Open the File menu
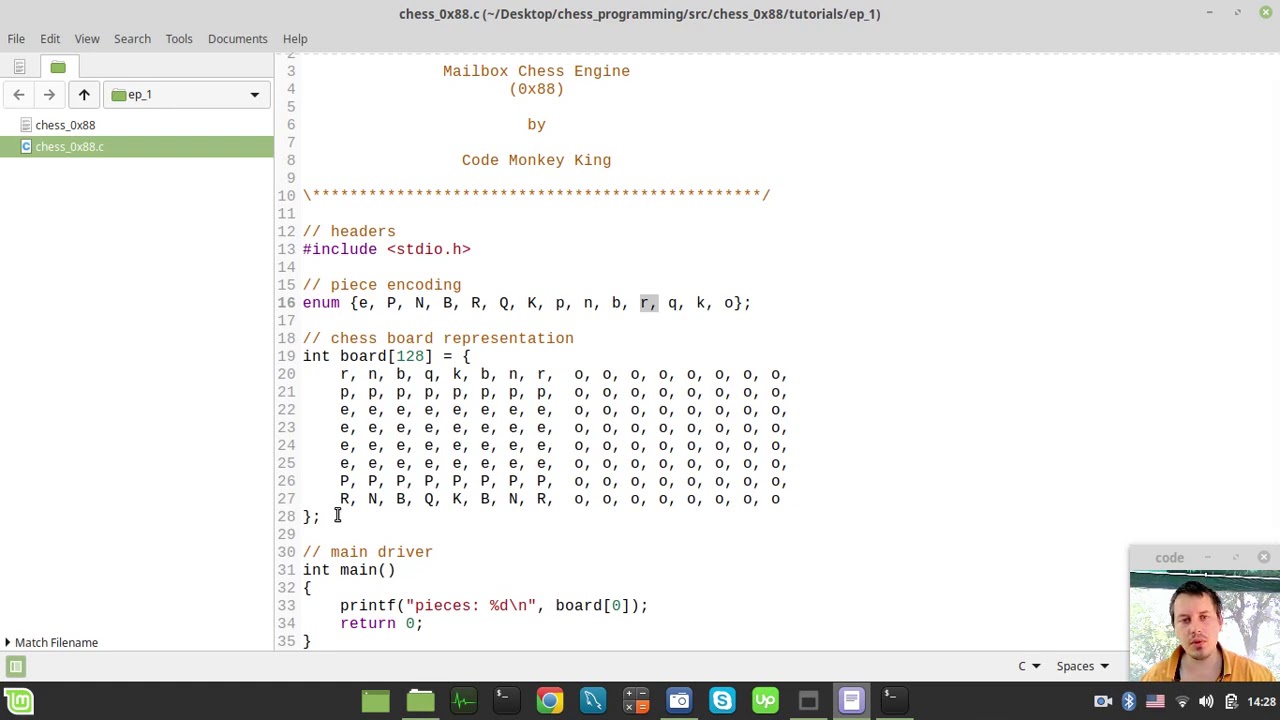The height and width of the screenshot is (720, 1280). [16, 38]
